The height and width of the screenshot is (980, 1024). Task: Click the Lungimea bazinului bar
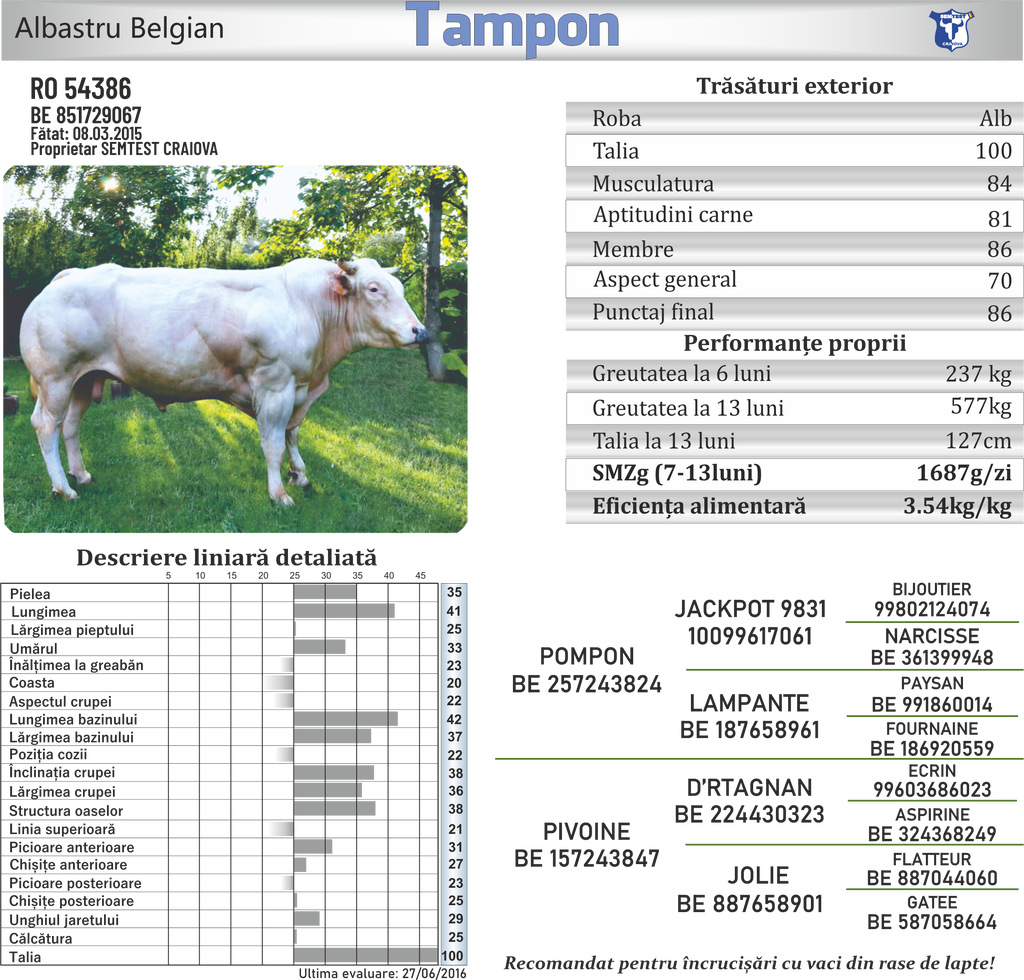coord(345,719)
